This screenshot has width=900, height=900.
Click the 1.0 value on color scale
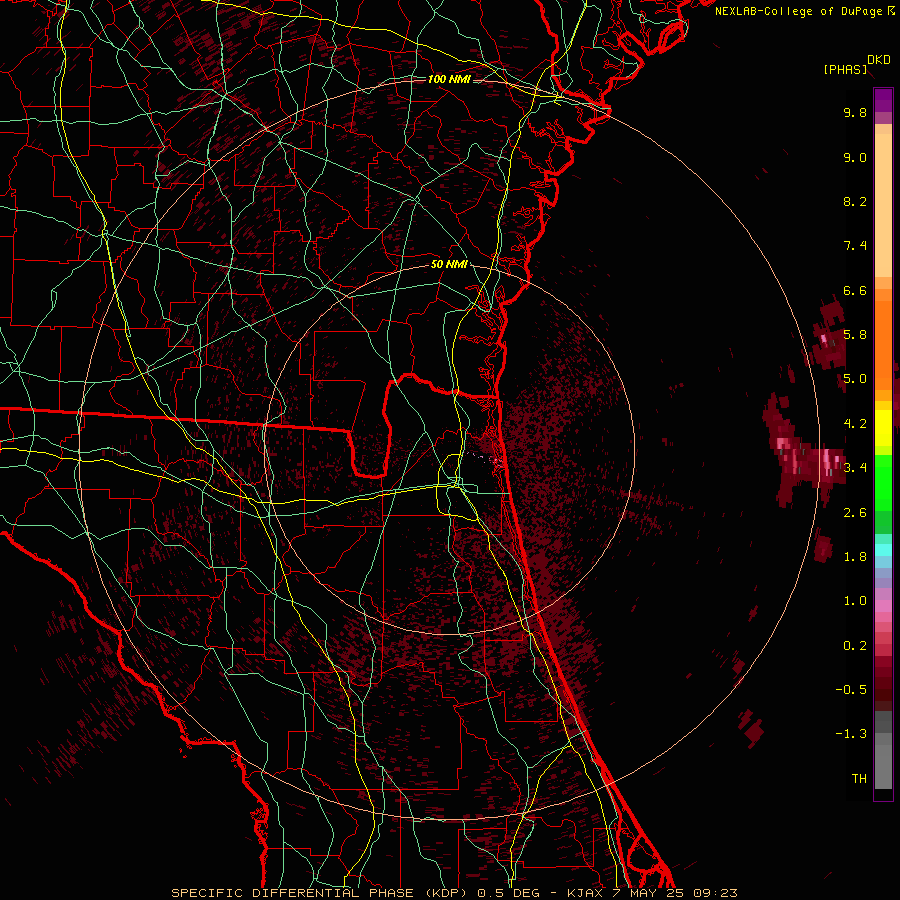(855, 601)
